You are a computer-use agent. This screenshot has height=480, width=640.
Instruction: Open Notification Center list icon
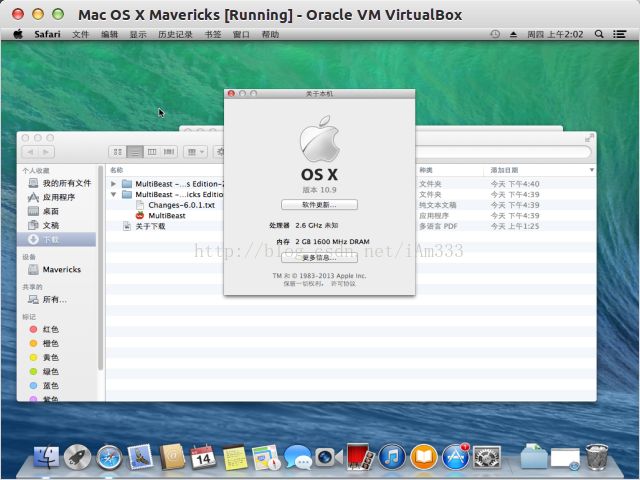[x=619, y=34]
